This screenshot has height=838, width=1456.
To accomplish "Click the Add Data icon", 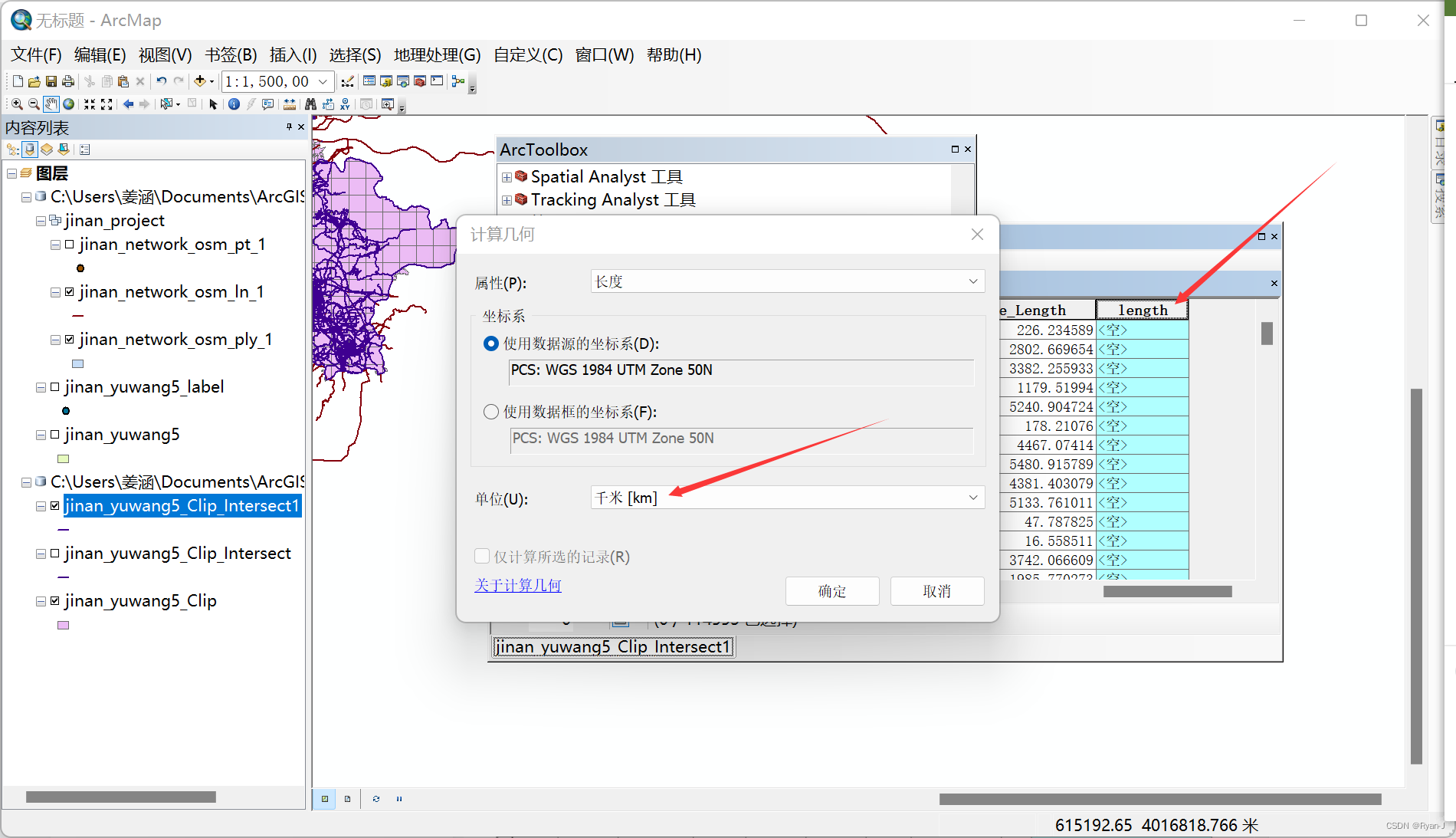I will (200, 81).
